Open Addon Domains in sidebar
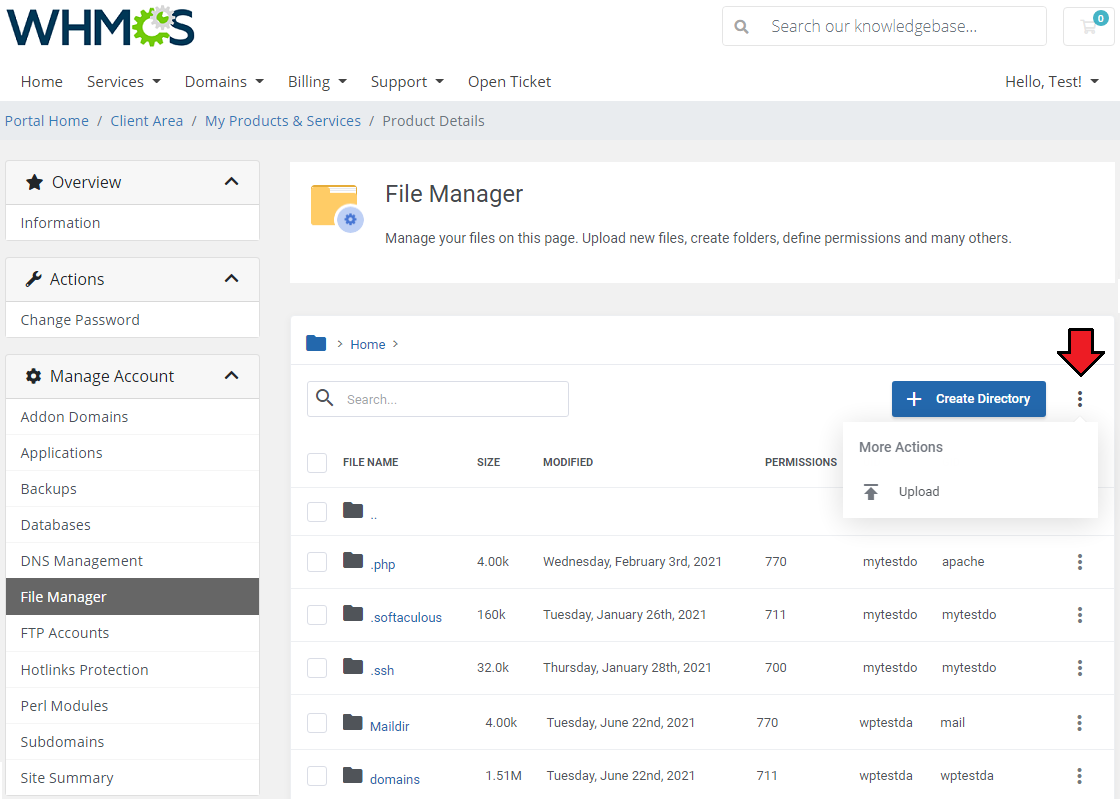This screenshot has height=799, width=1120. 132,417
